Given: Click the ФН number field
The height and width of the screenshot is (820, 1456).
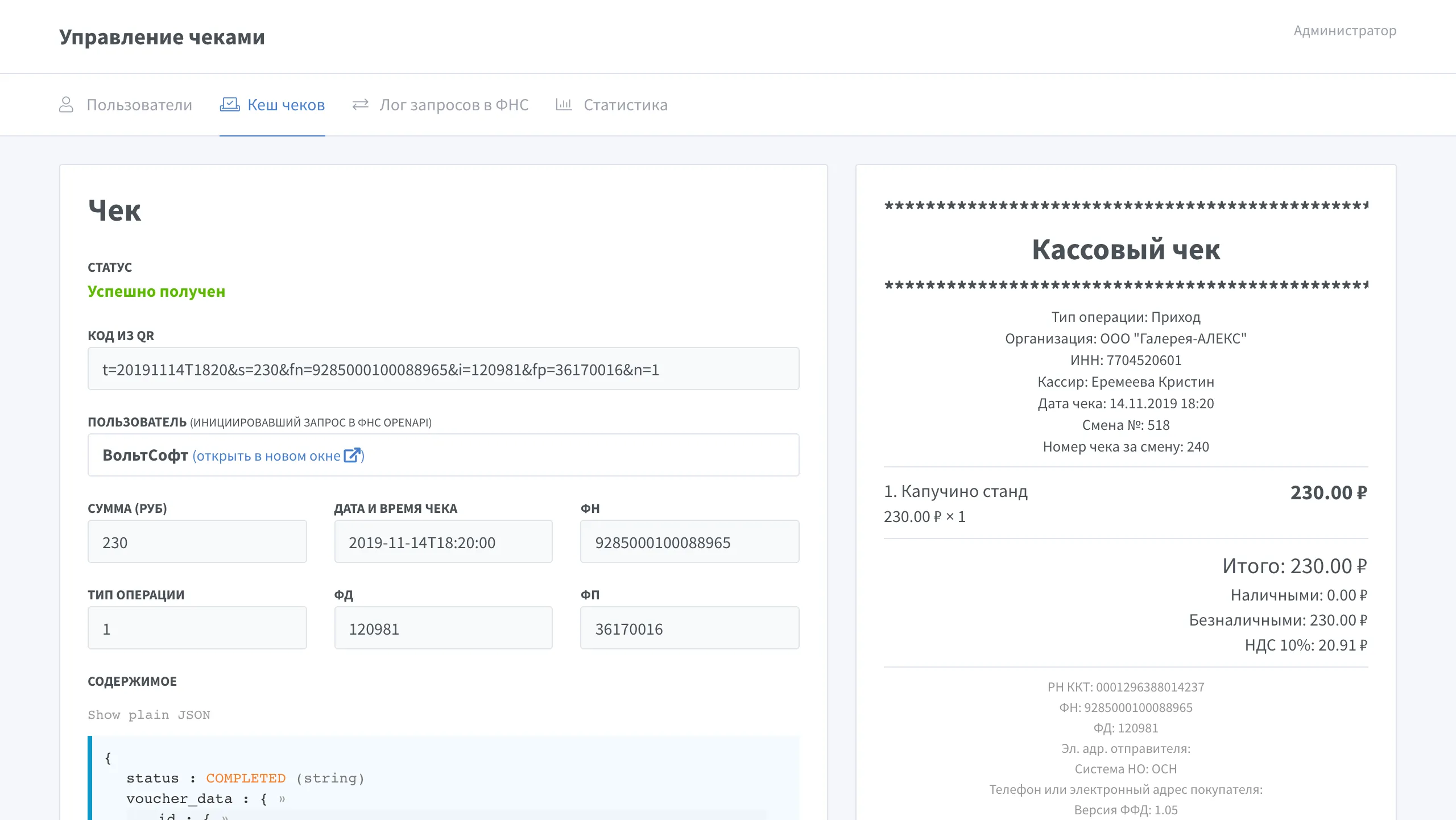Looking at the screenshot, I should point(690,541).
